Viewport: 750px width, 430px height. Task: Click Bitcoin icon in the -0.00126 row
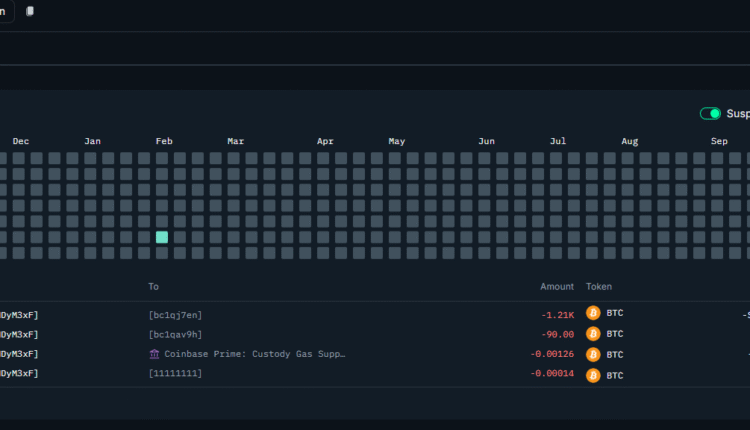coord(593,354)
